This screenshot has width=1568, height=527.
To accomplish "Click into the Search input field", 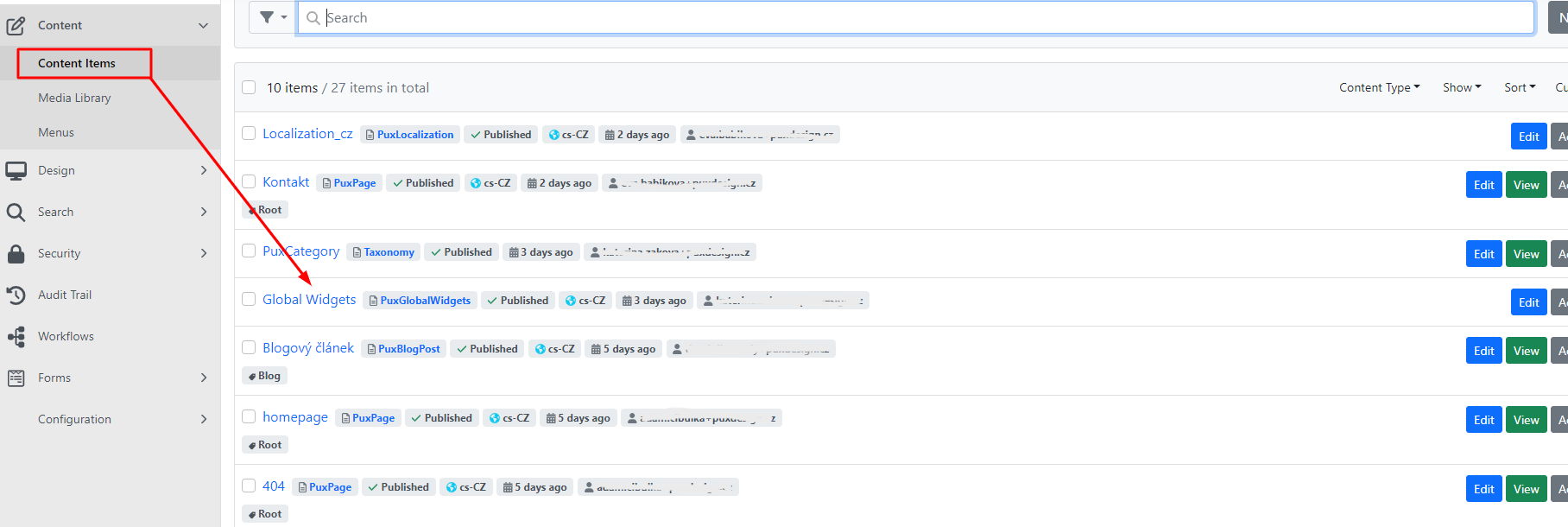I will coord(915,17).
